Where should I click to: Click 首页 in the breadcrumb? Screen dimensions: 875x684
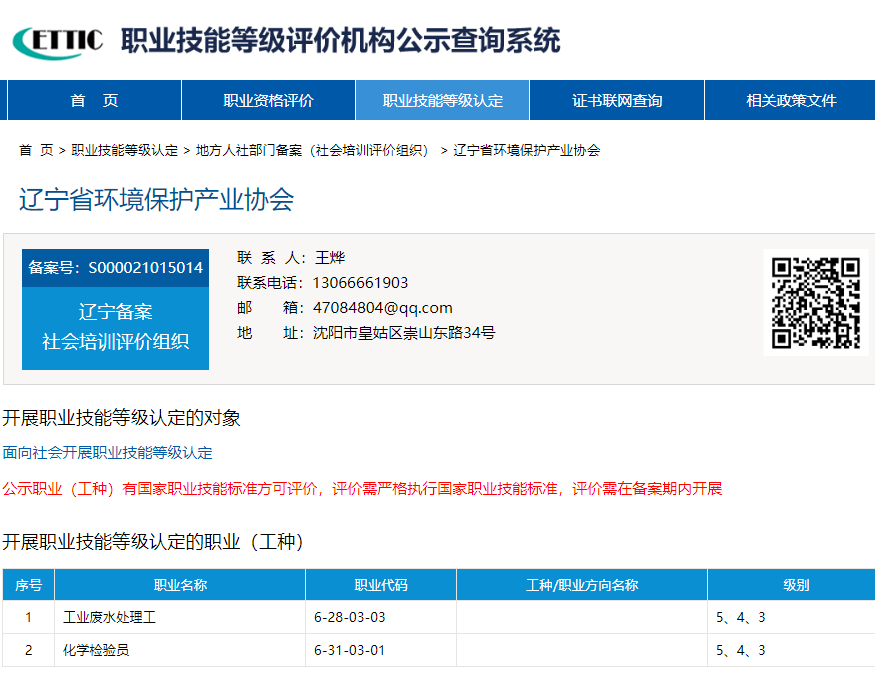(x=36, y=150)
